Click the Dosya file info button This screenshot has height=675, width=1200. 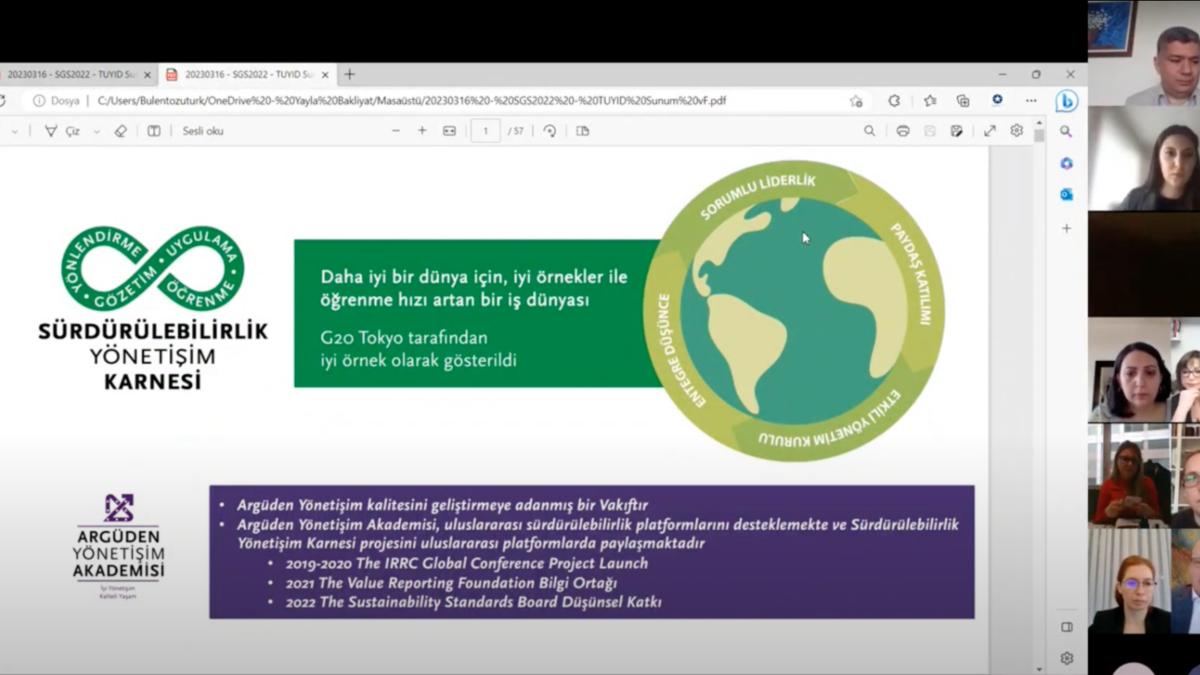(x=56, y=101)
